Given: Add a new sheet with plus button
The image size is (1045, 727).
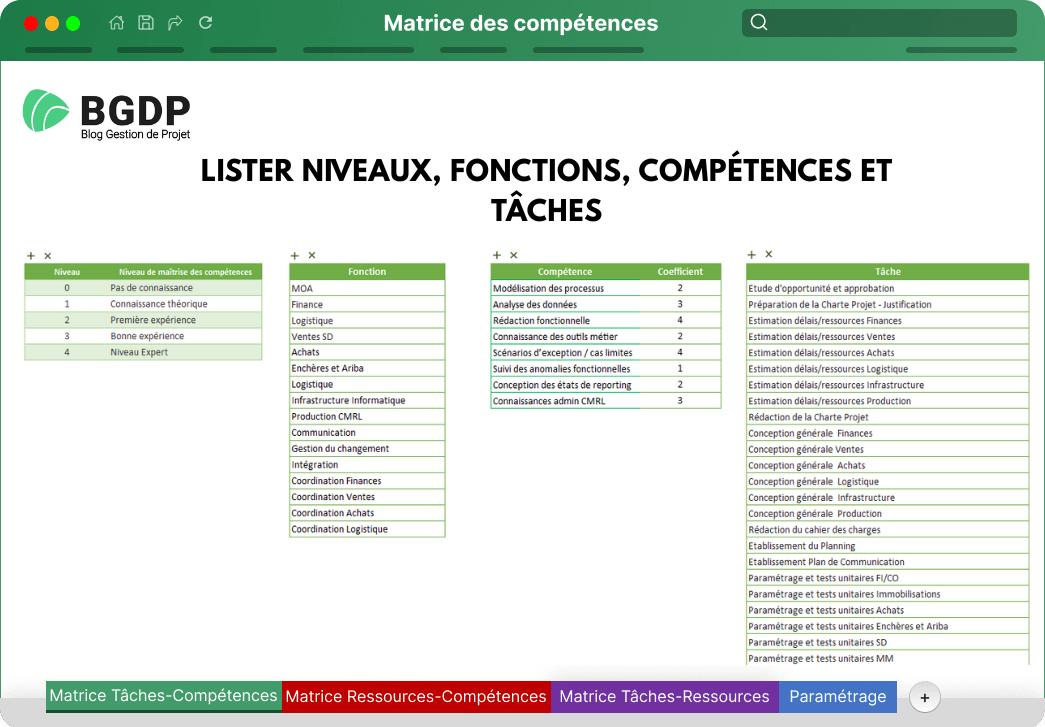Looking at the screenshot, I should 924,698.
